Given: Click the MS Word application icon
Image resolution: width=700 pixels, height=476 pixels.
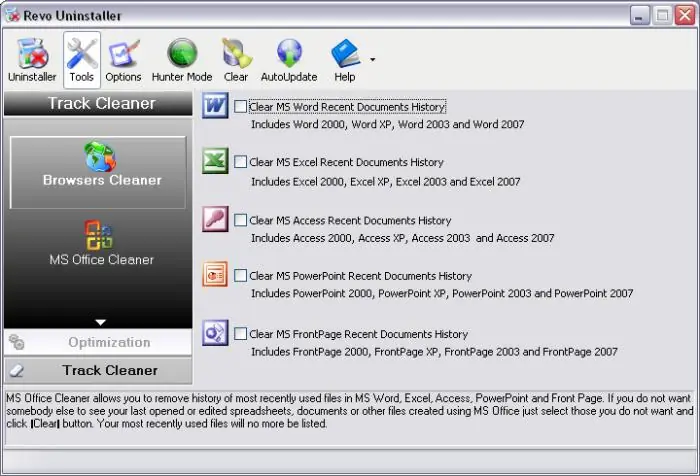Looking at the screenshot, I should pyautogui.click(x=215, y=105).
